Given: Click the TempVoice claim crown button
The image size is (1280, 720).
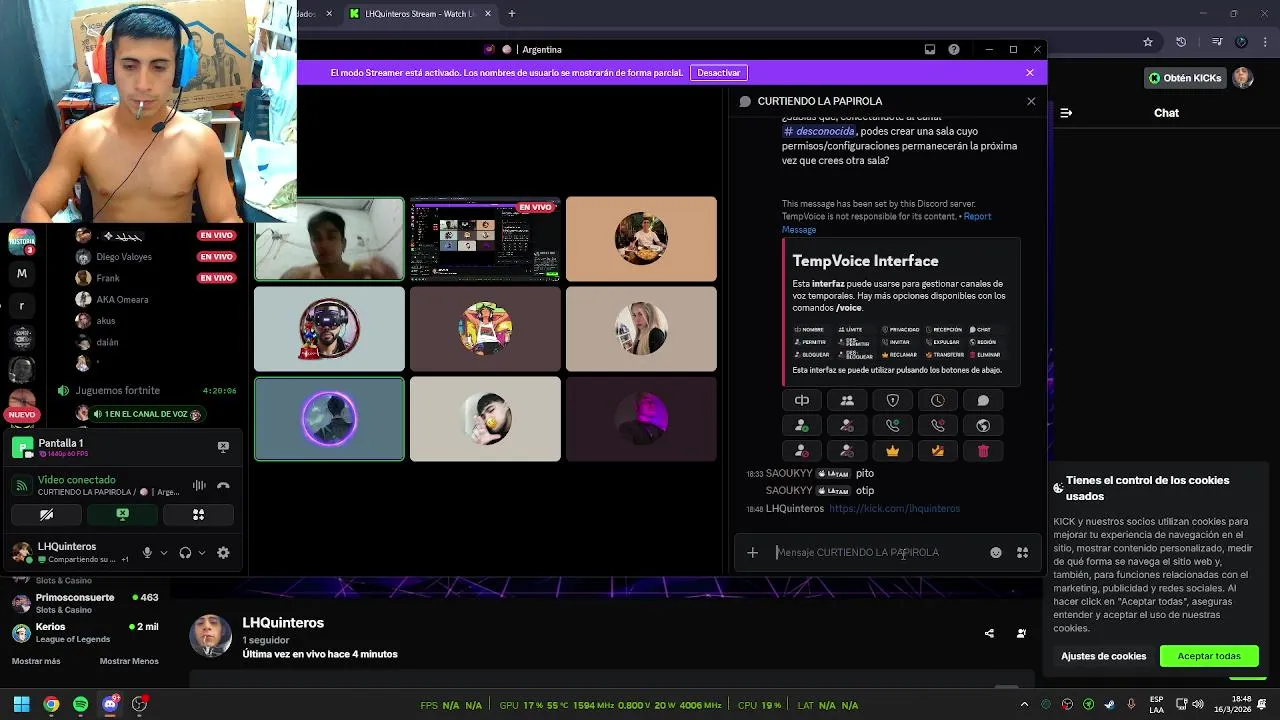Looking at the screenshot, I should [x=893, y=451].
